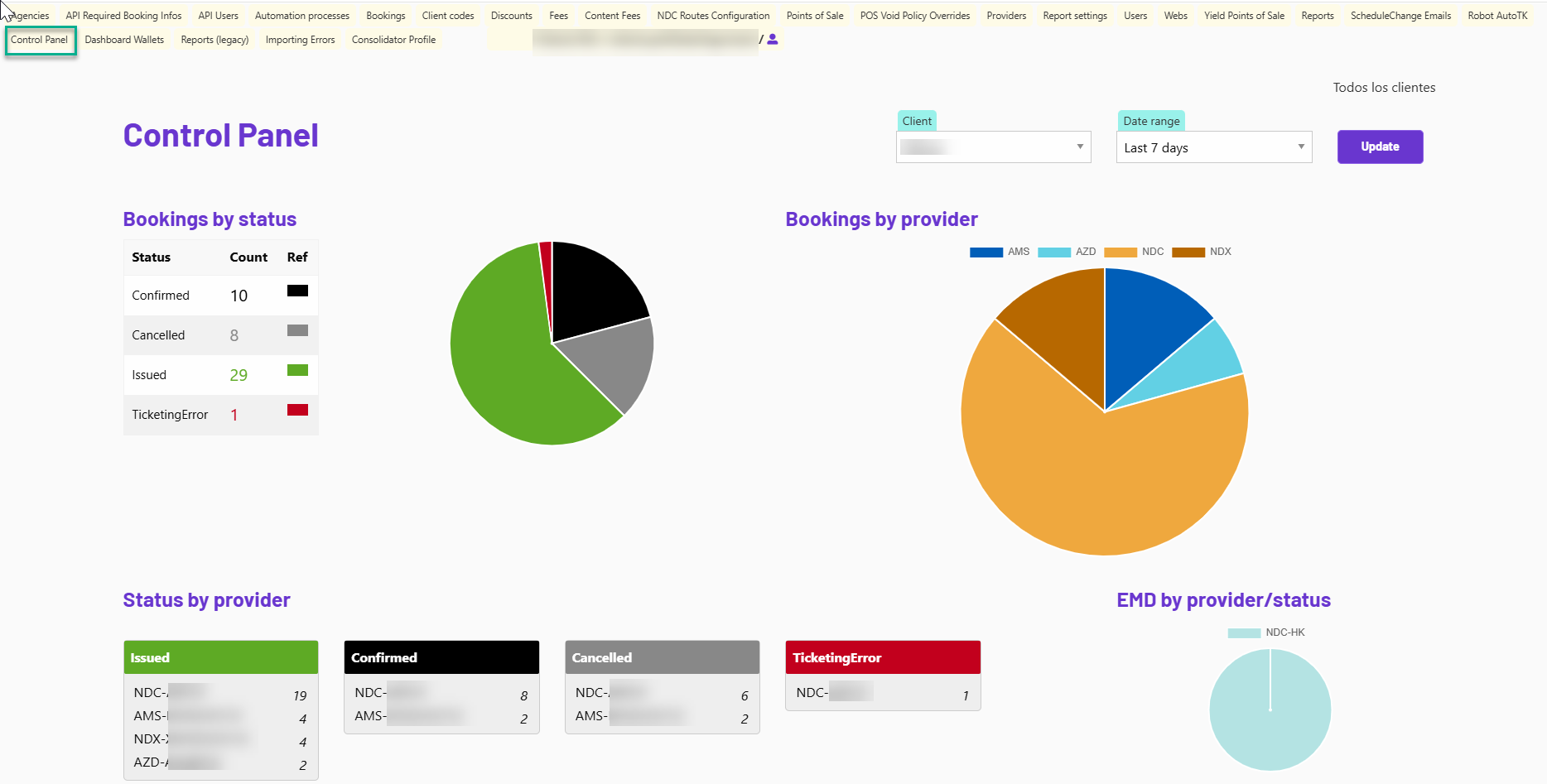Toggle the NDX legend in provider chart
1547x784 pixels.
point(1201,252)
